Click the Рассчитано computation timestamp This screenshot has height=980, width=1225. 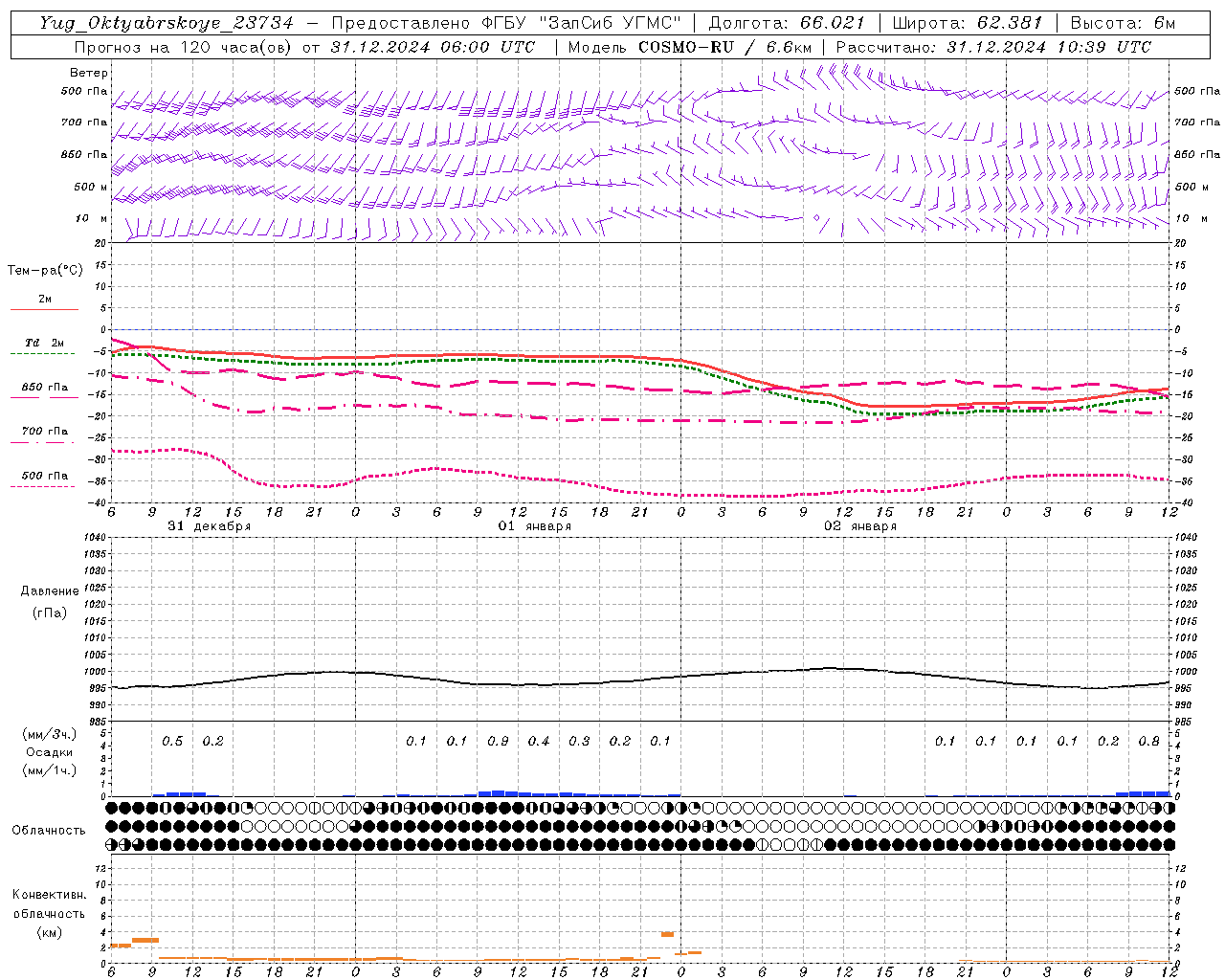click(x=993, y=47)
